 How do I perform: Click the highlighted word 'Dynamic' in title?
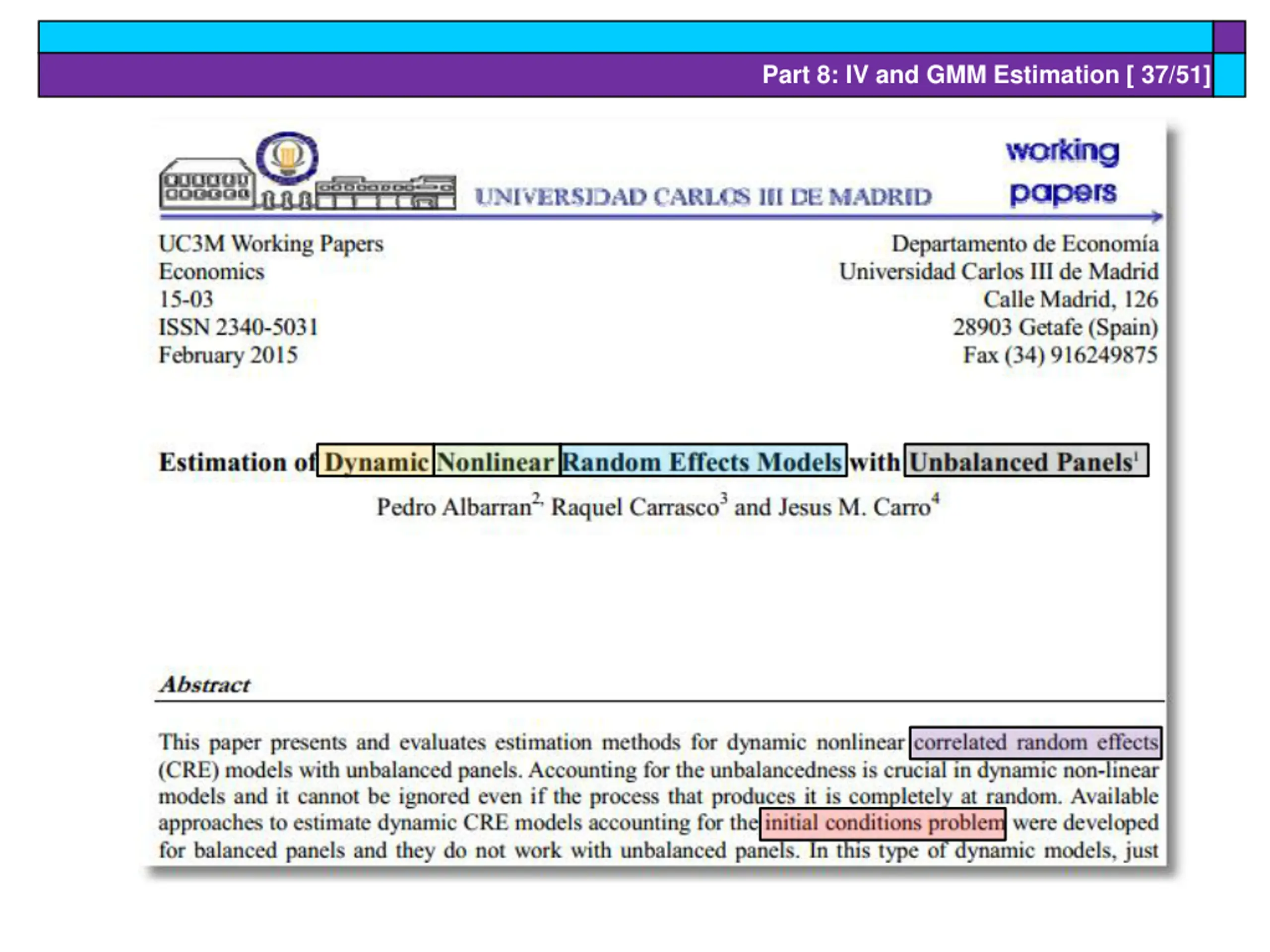[376, 460]
